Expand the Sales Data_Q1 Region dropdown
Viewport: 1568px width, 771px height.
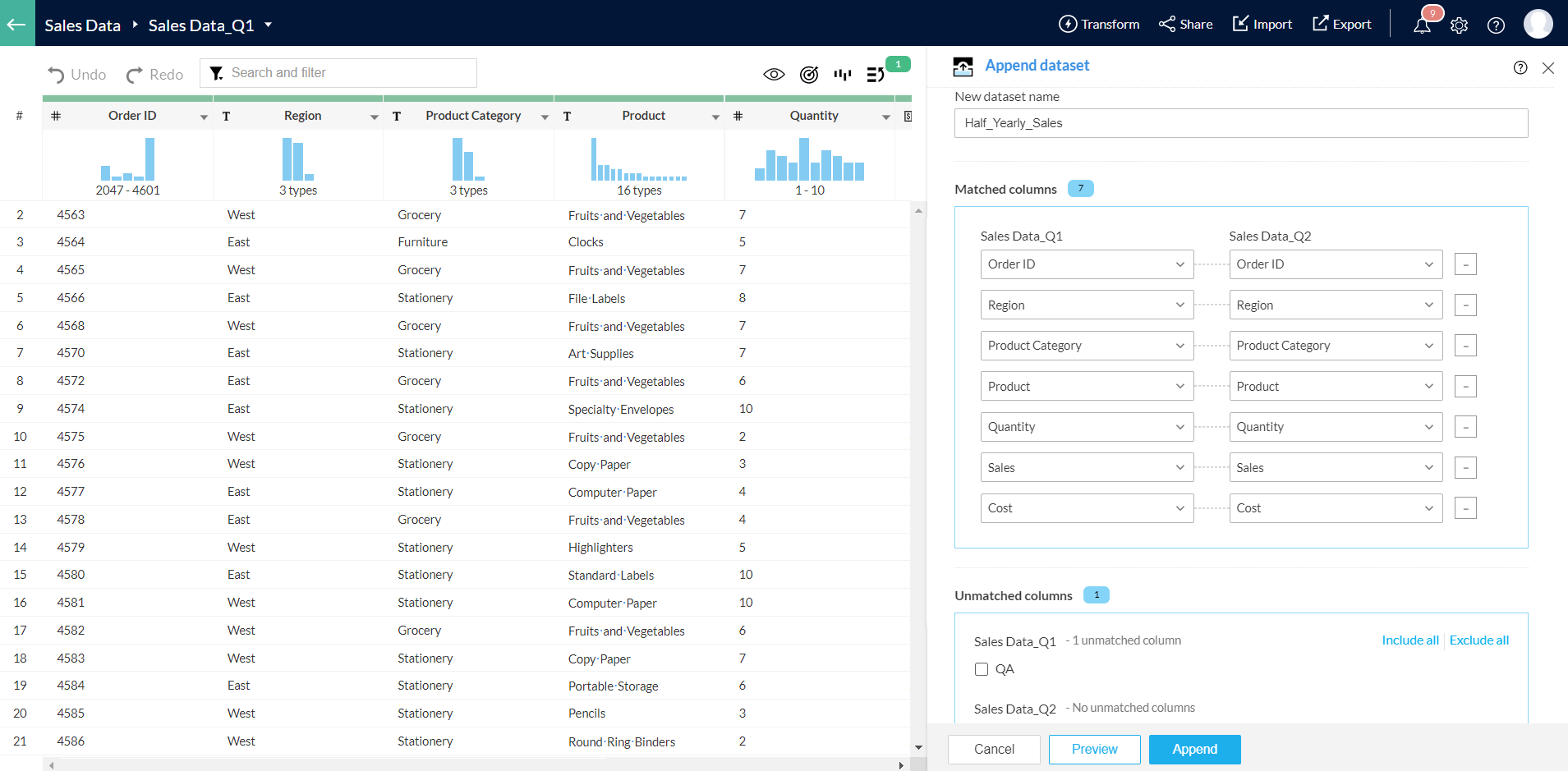pos(1086,305)
